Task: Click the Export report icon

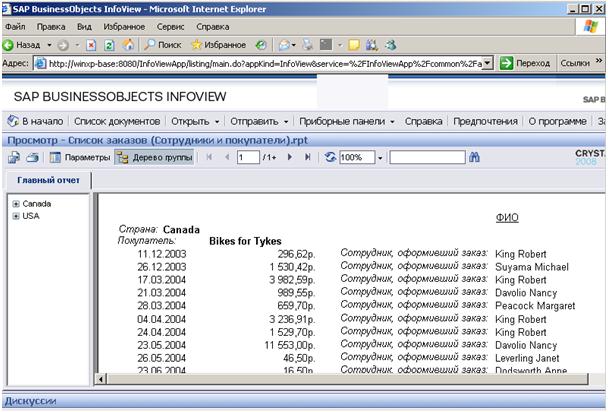Action: pos(14,157)
